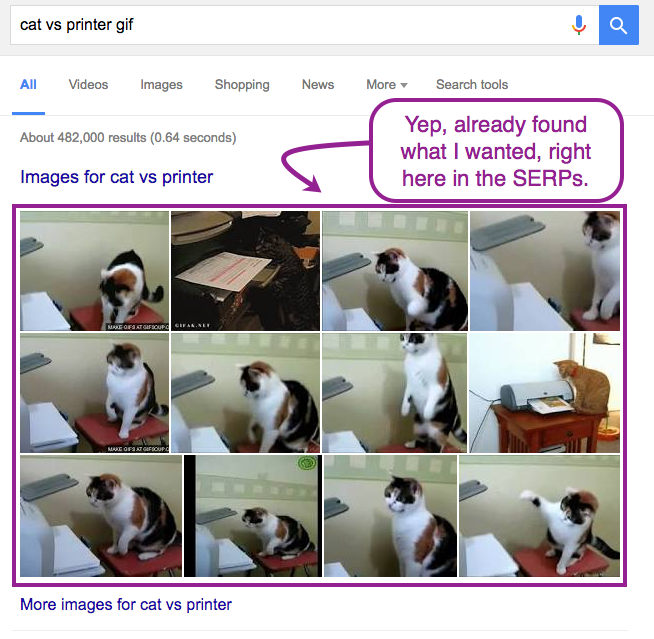Screen dimensions: 654x639
Task: Open Search tools options
Action: click(x=472, y=85)
